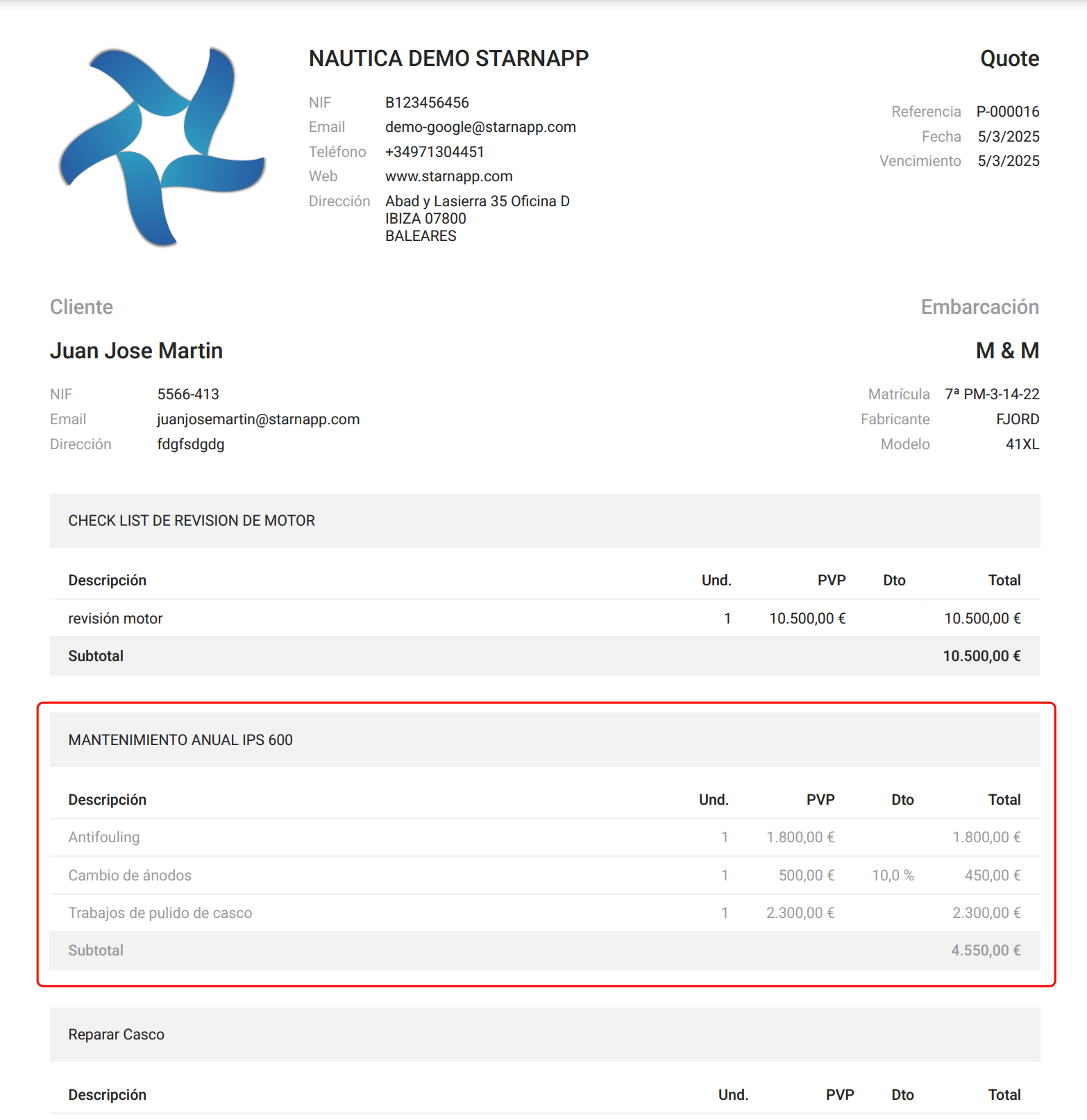Click the Modelo label
This screenshot has width=1087, height=1120.
[905, 444]
